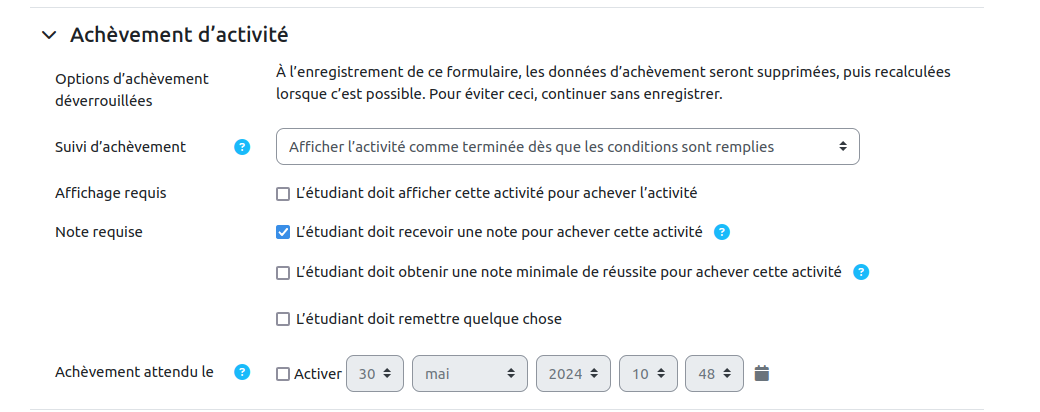Open the calendar date picker icon
The width and height of the screenshot is (1040, 412).
[x=762, y=373]
